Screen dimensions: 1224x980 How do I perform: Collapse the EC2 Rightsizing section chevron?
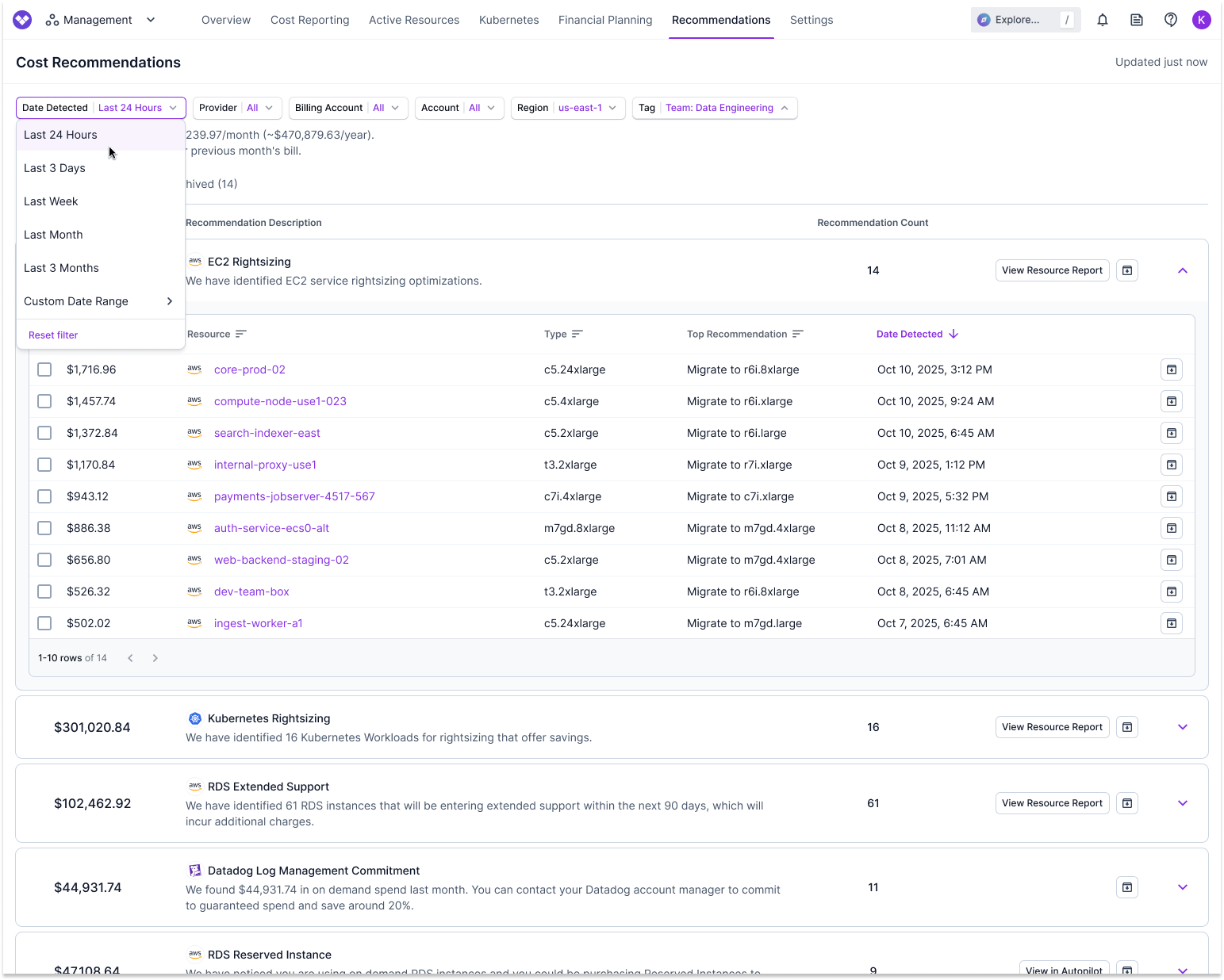pos(1183,270)
